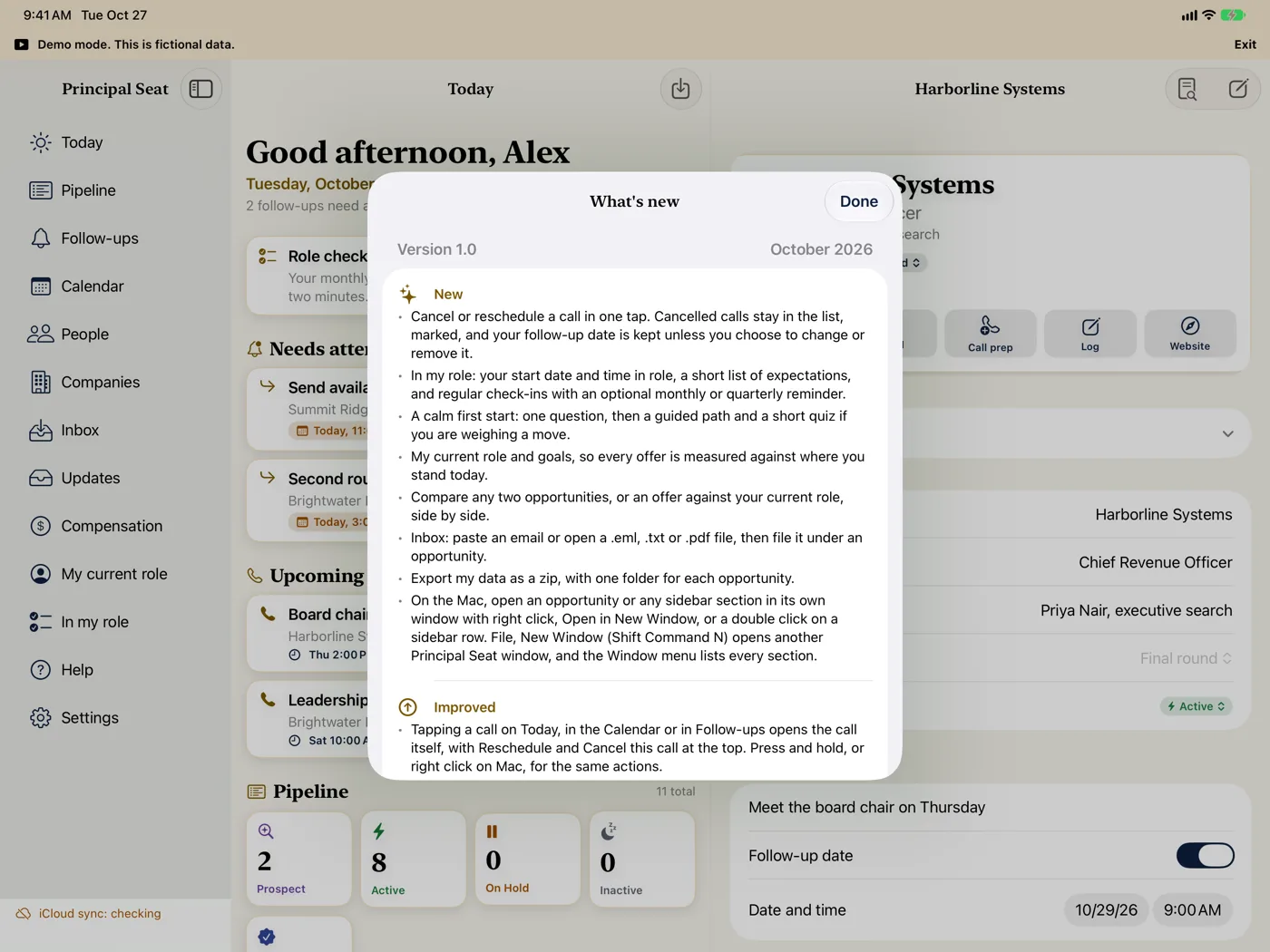
Task: Tap the compose/edit note icon
Action: [x=1238, y=89]
